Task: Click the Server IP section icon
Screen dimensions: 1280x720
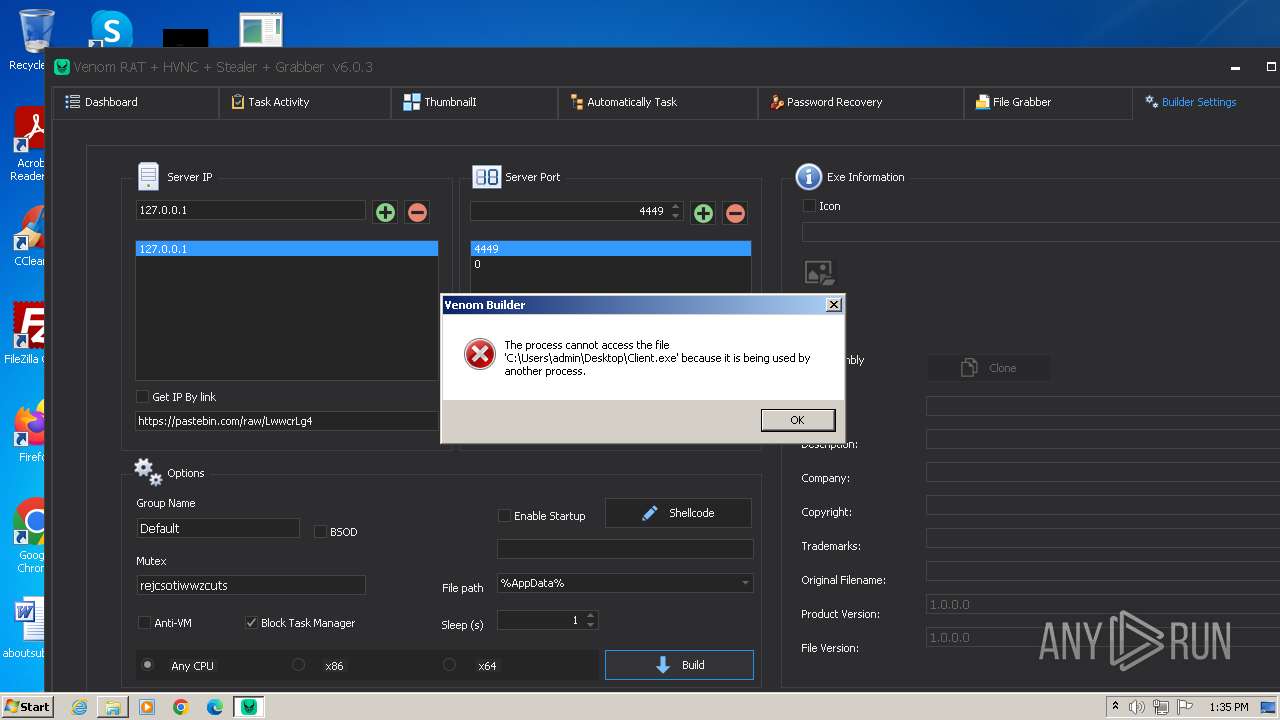Action: pyautogui.click(x=148, y=176)
